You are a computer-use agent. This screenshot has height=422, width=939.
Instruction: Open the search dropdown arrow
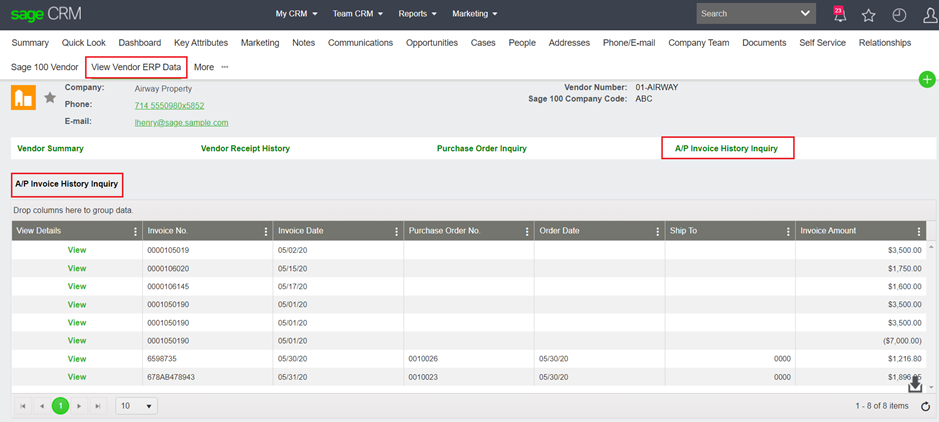click(x=805, y=13)
